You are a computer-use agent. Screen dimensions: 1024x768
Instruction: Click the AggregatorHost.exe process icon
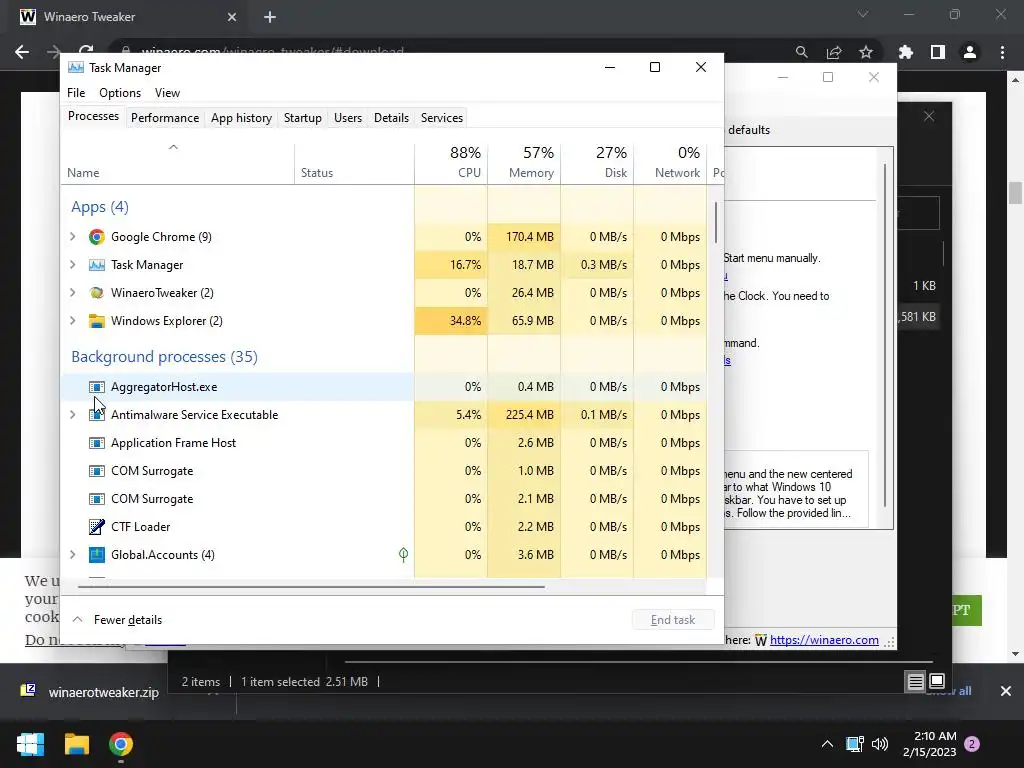97,387
